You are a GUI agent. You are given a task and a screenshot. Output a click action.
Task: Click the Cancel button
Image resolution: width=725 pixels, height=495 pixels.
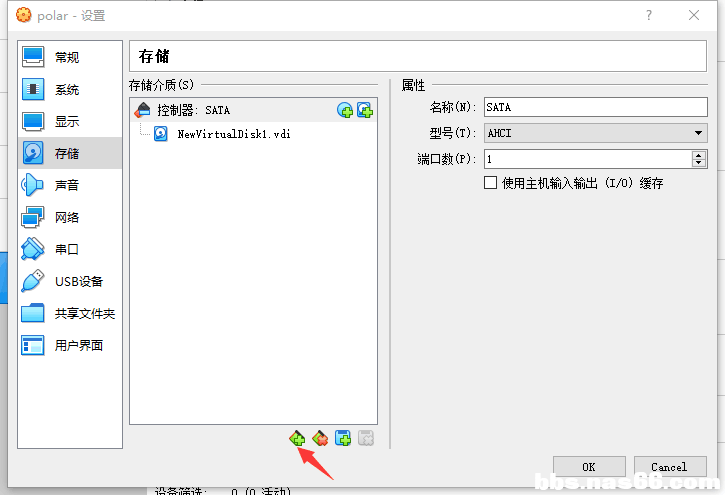tap(670, 467)
